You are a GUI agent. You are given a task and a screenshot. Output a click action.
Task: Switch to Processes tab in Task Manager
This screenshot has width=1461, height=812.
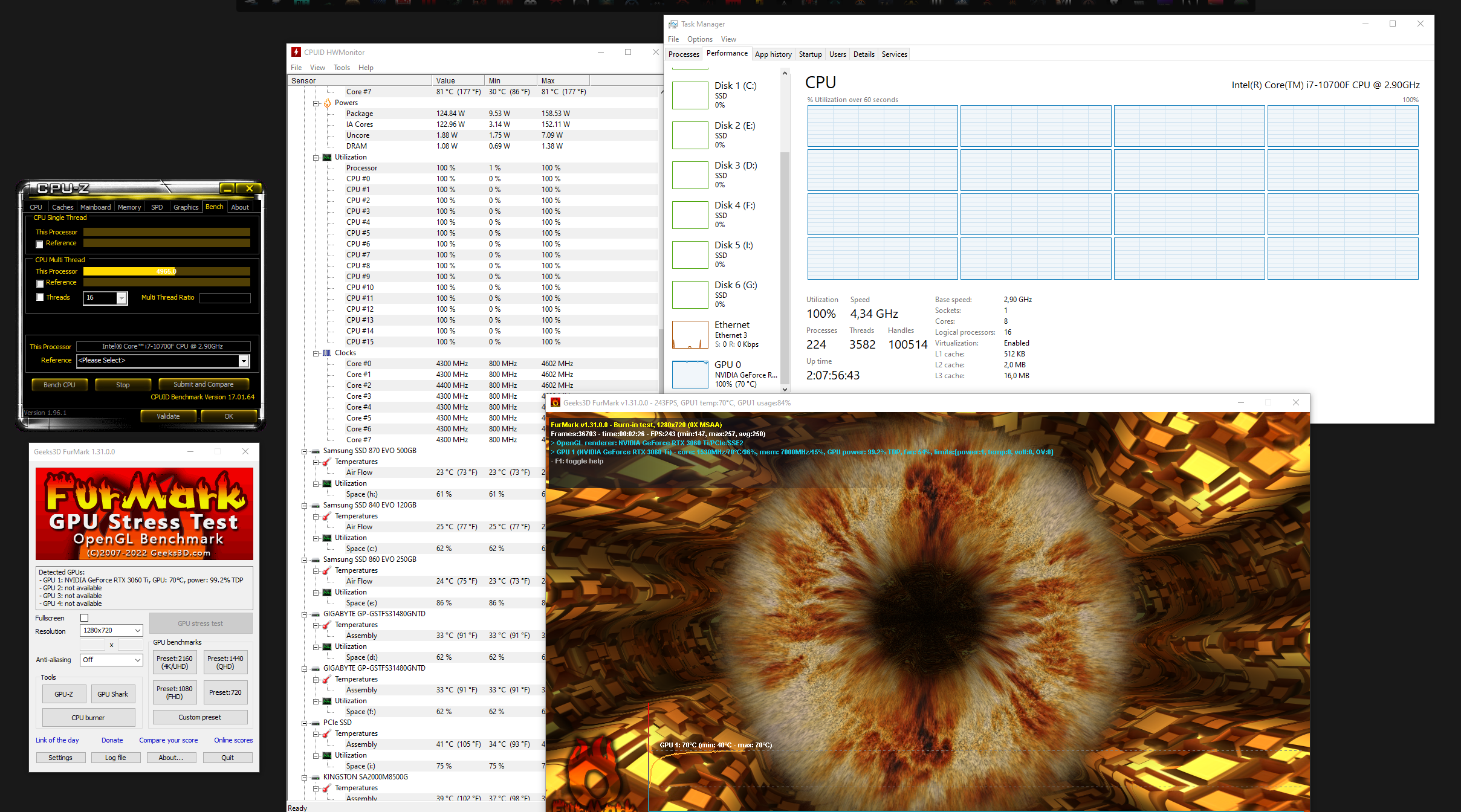684,54
